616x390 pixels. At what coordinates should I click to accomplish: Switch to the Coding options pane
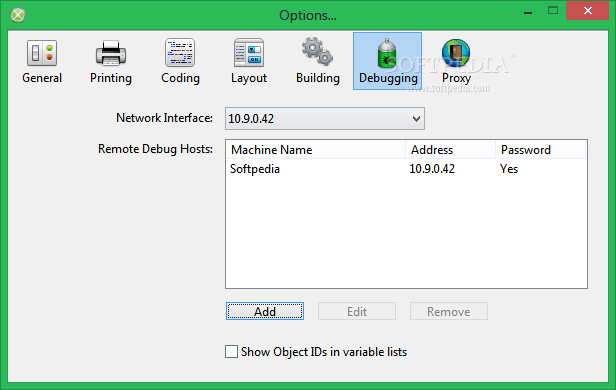click(x=180, y=61)
